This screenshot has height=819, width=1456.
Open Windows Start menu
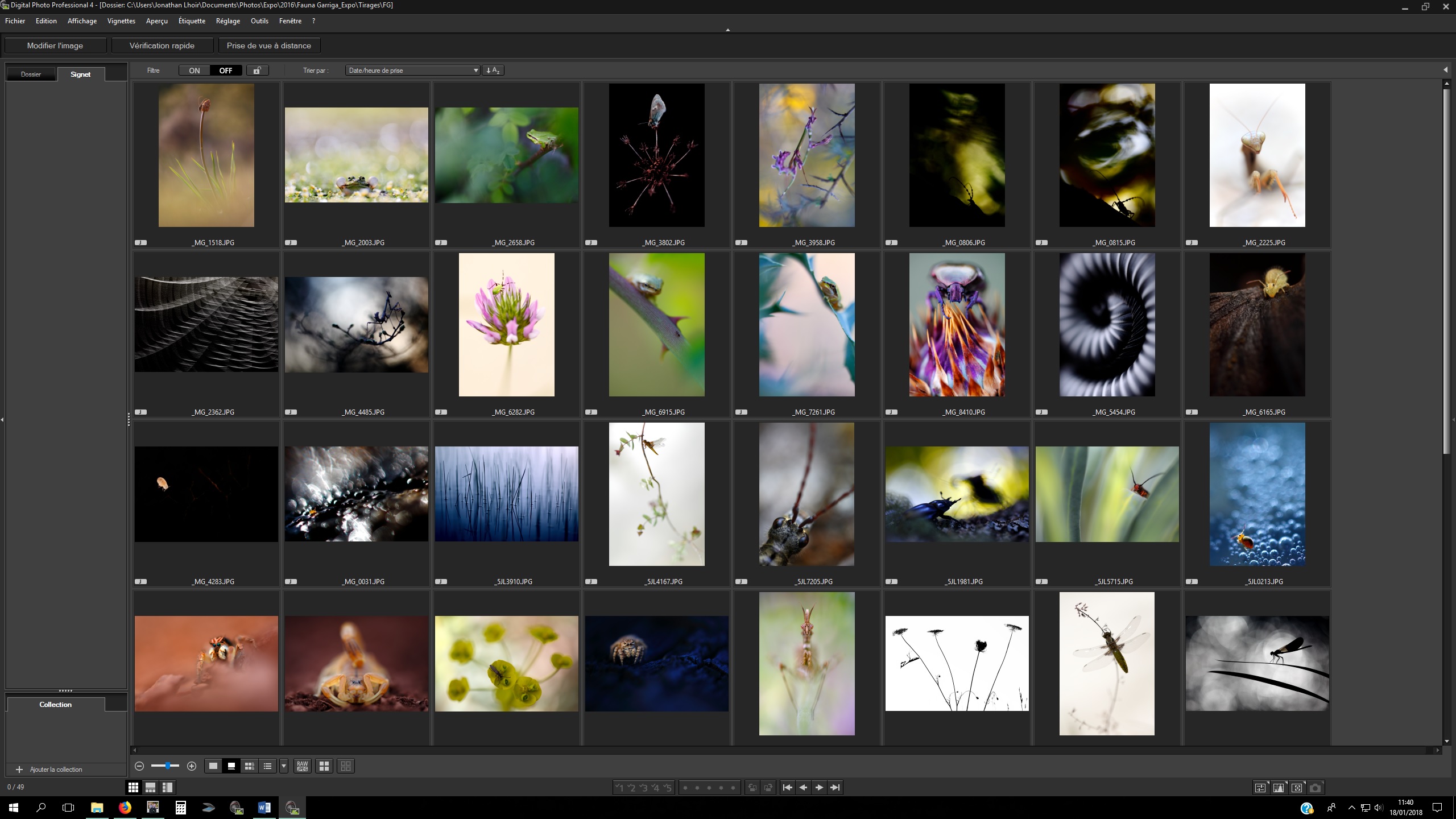14,808
